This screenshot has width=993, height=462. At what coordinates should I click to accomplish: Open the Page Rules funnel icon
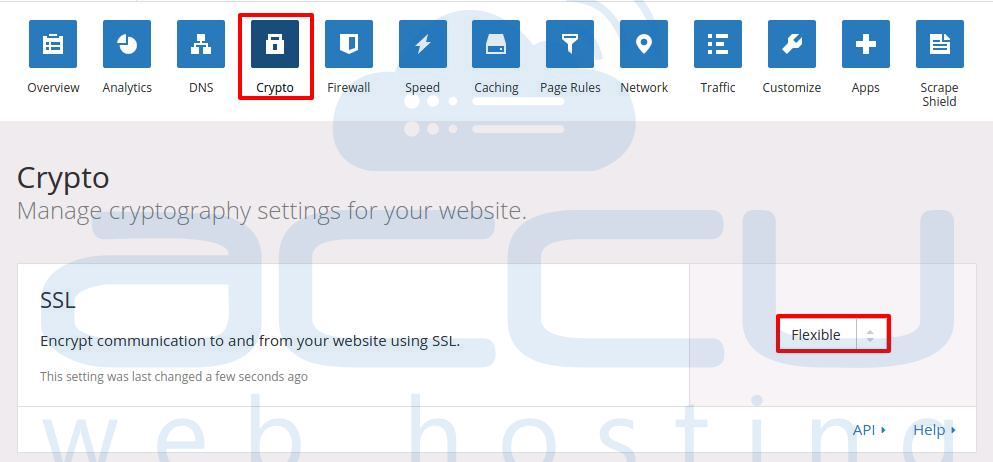click(570, 44)
